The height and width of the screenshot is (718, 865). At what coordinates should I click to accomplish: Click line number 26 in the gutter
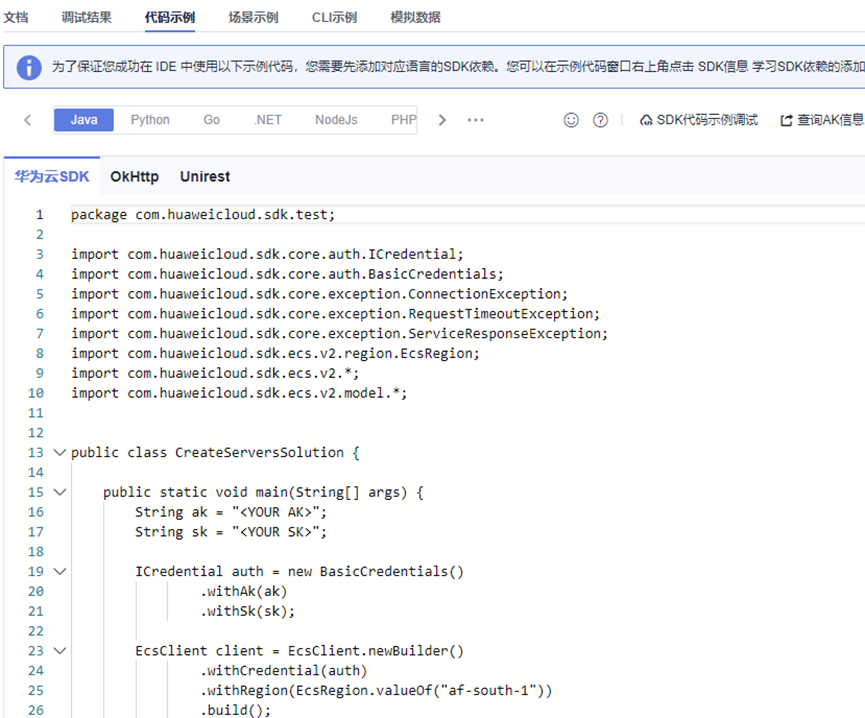tap(36, 710)
